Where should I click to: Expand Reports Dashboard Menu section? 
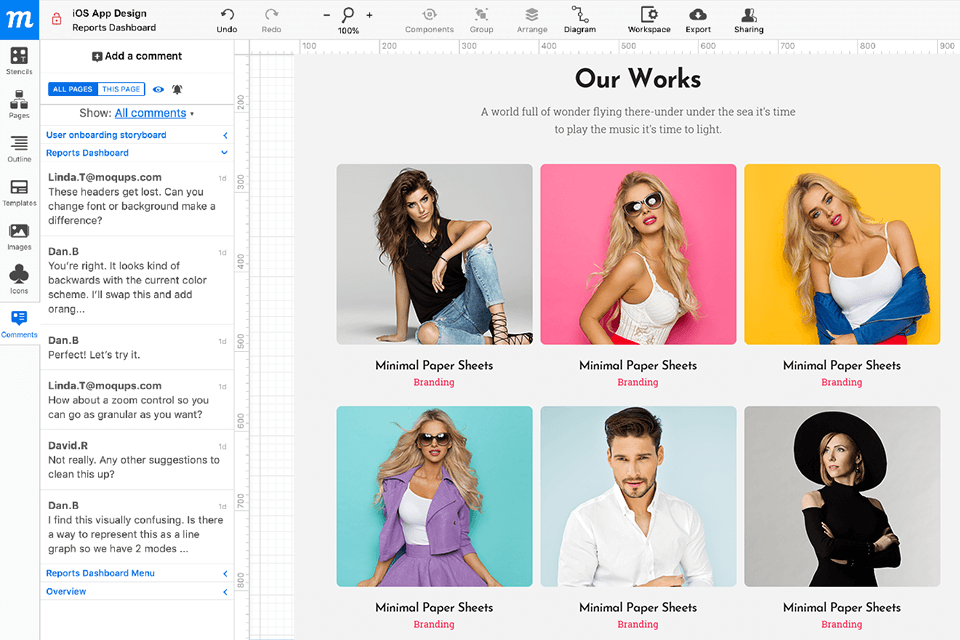[x=137, y=573]
